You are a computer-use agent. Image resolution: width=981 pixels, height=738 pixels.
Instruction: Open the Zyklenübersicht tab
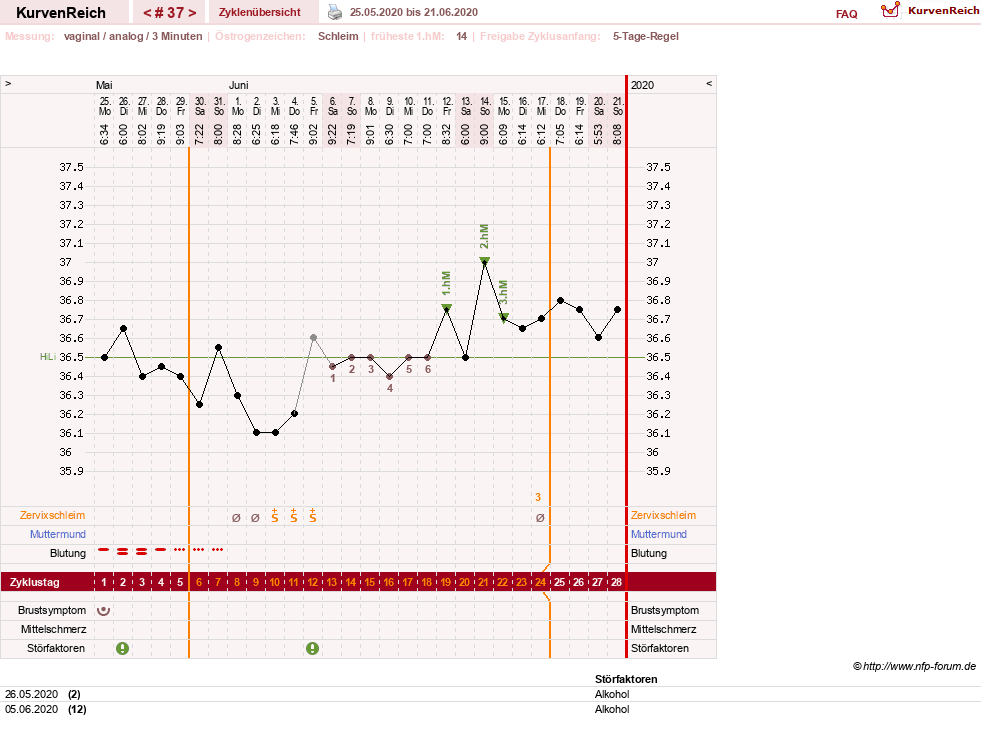[260, 12]
